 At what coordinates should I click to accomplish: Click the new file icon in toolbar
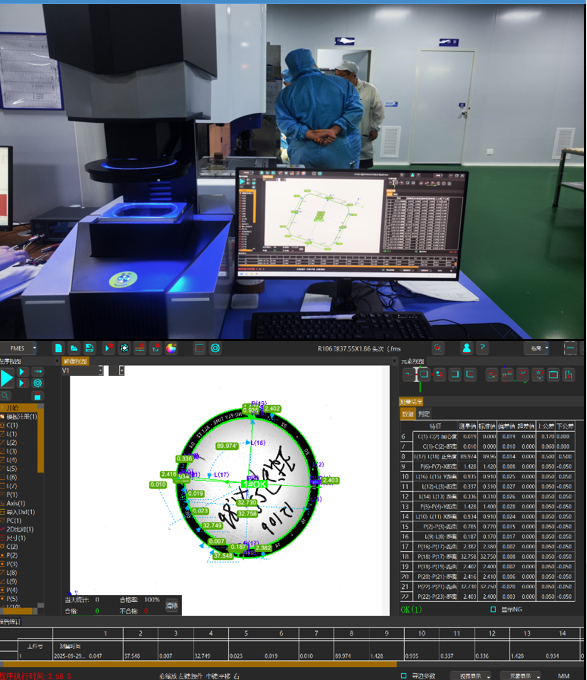[x=59, y=348]
